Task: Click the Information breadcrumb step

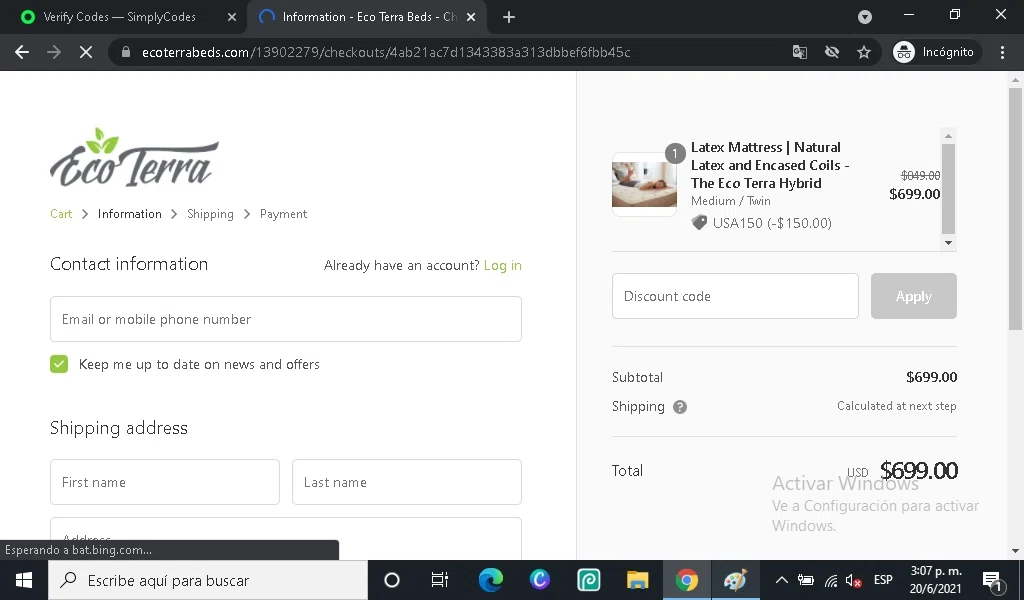Action: [129, 213]
